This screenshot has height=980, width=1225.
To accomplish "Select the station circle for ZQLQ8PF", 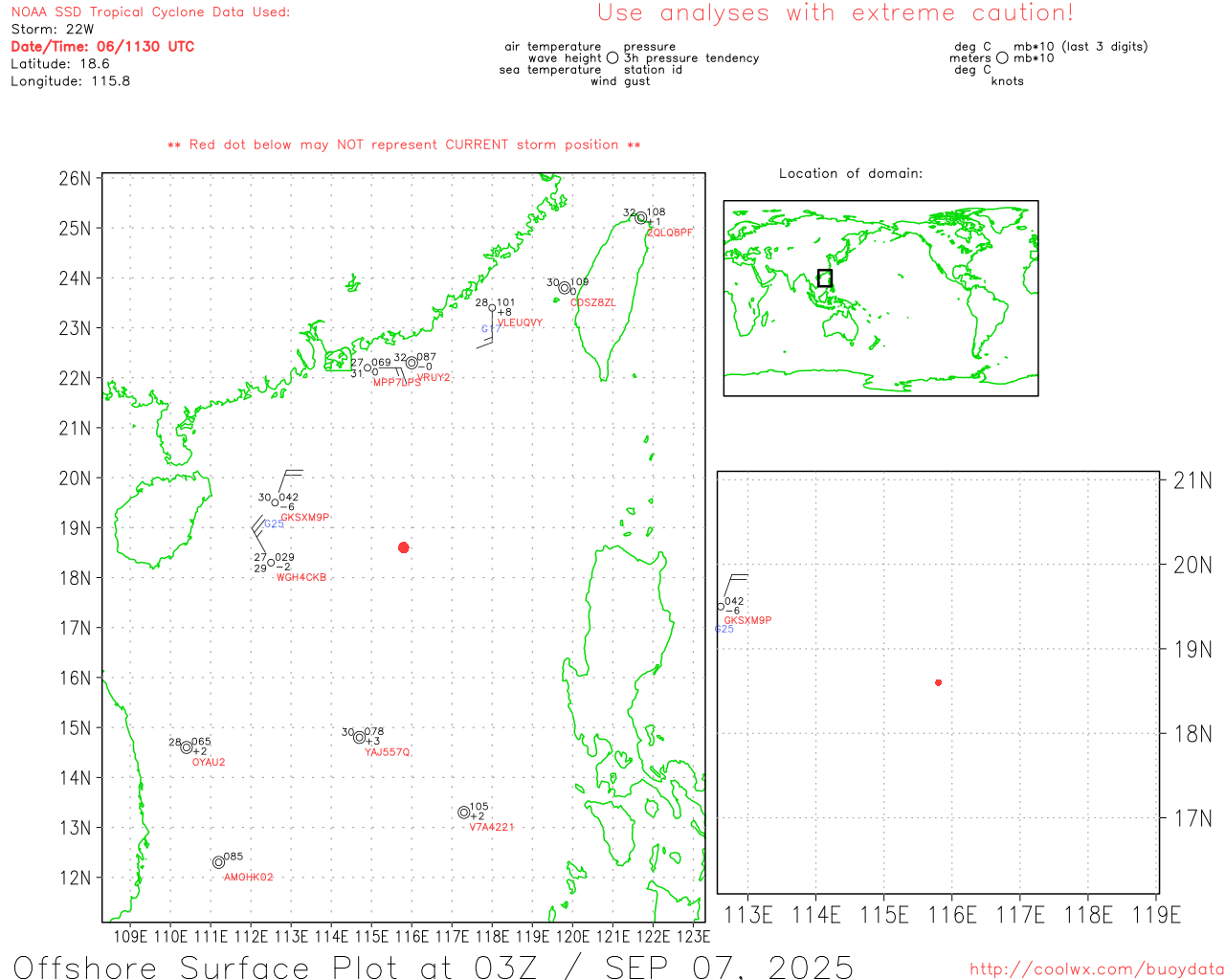I will point(641,218).
